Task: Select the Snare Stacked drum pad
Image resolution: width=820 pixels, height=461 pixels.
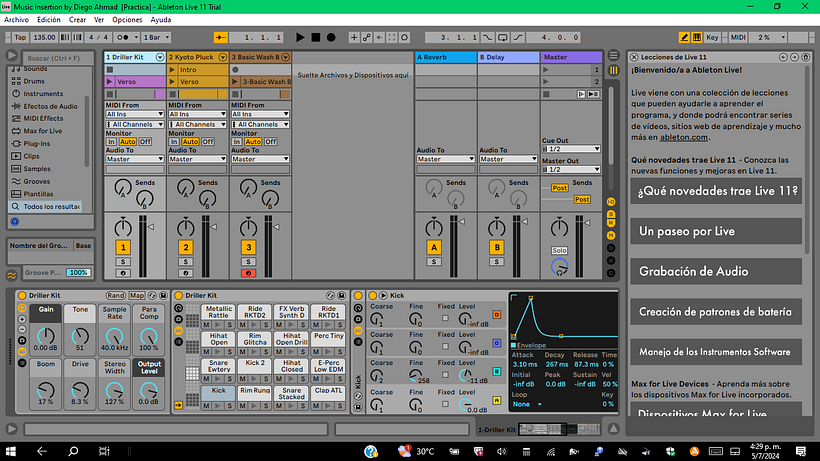Action: coord(292,393)
